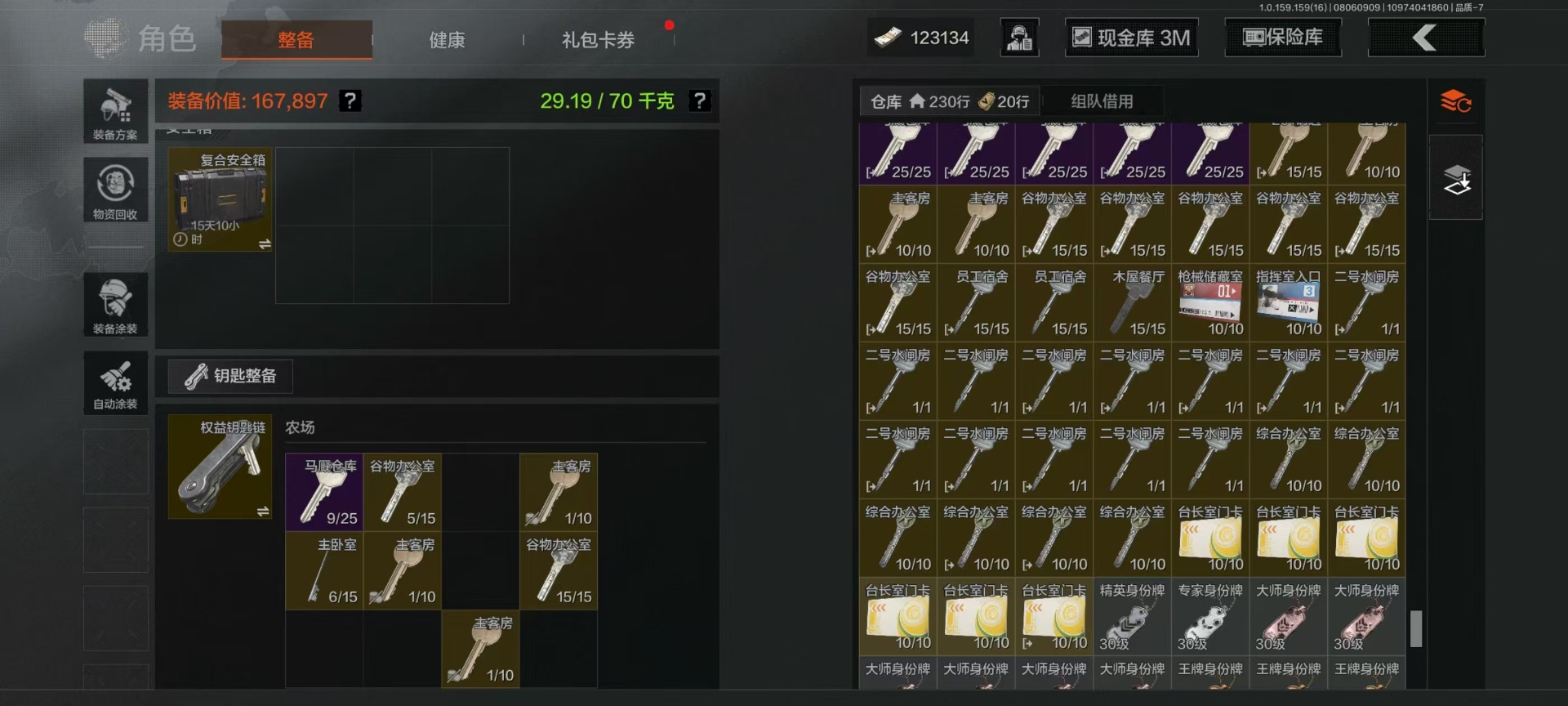Open the 装备方案 loadout icon
This screenshot has width=1568, height=706.
coord(115,111)
